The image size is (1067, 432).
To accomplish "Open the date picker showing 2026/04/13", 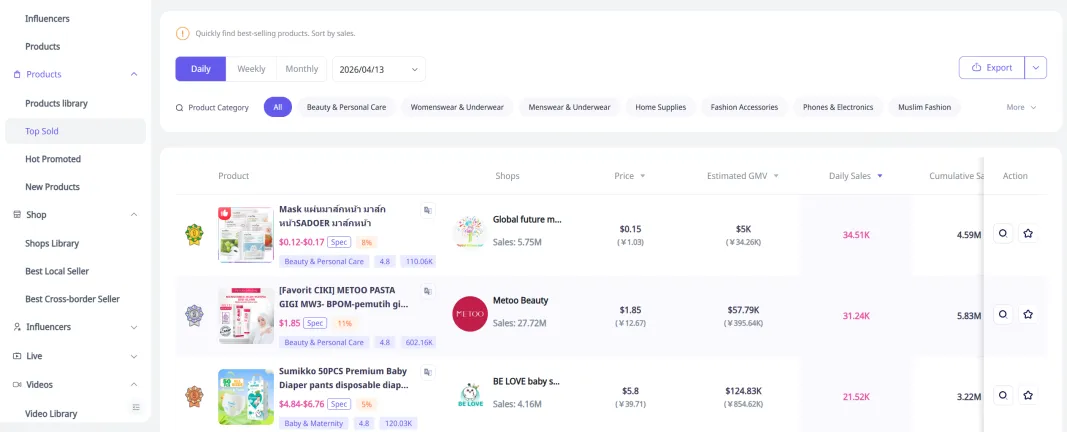I will pyautogui.click(x=378, y=69).
